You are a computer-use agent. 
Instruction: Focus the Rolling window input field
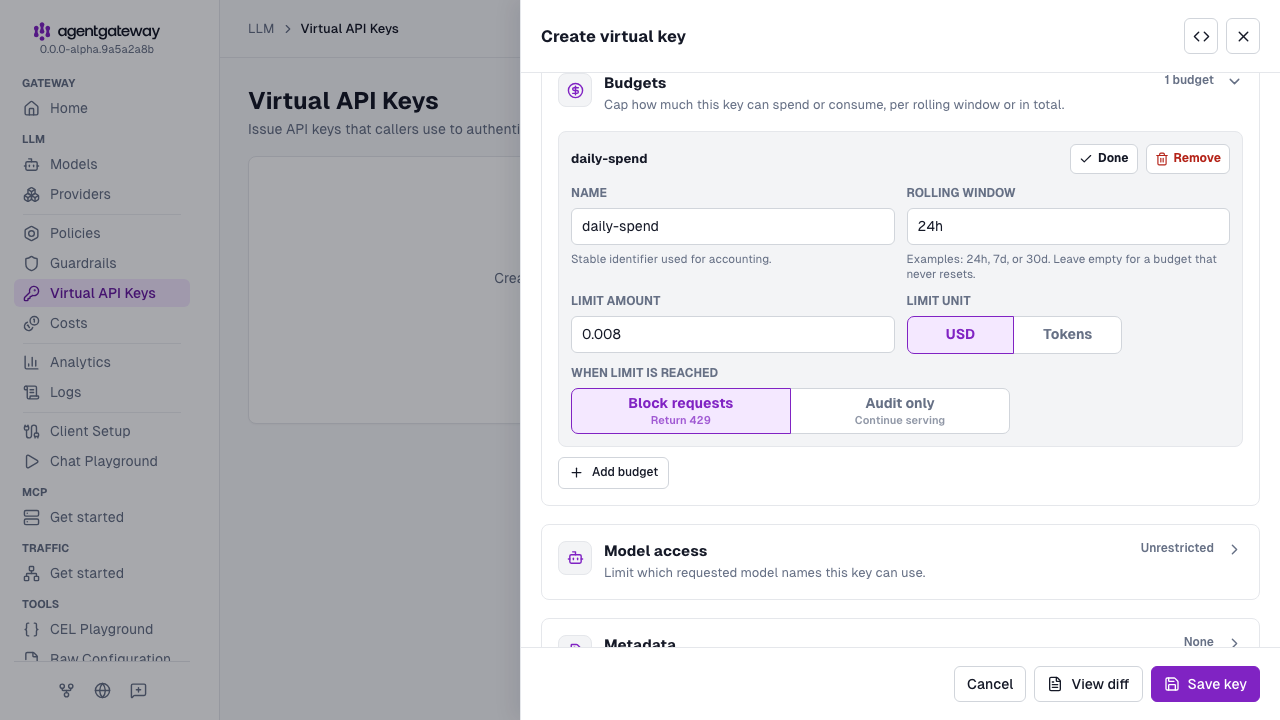pyautogui.click(x=1068, y=226)
